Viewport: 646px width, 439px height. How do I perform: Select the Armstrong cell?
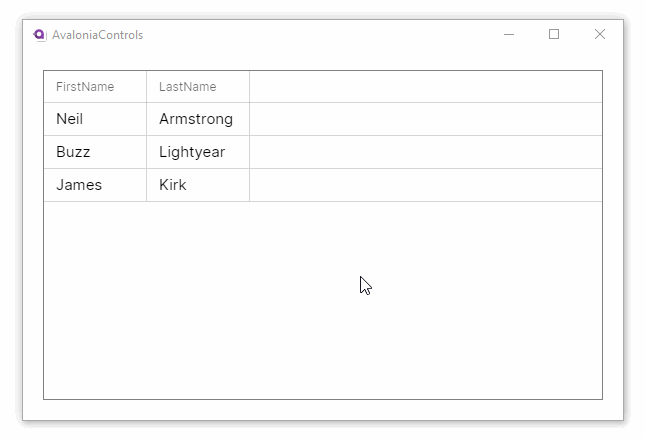tap(196, 119)
